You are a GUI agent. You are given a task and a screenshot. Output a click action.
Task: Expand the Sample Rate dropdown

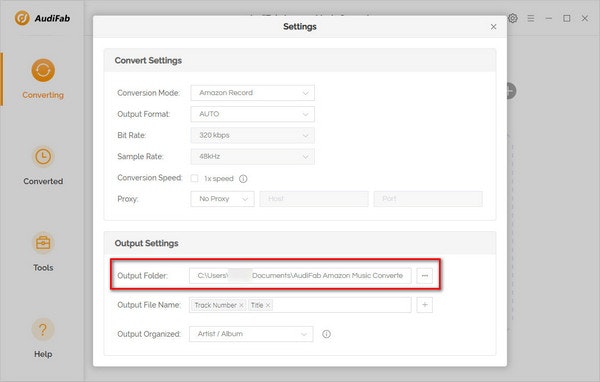pos(253,157)
